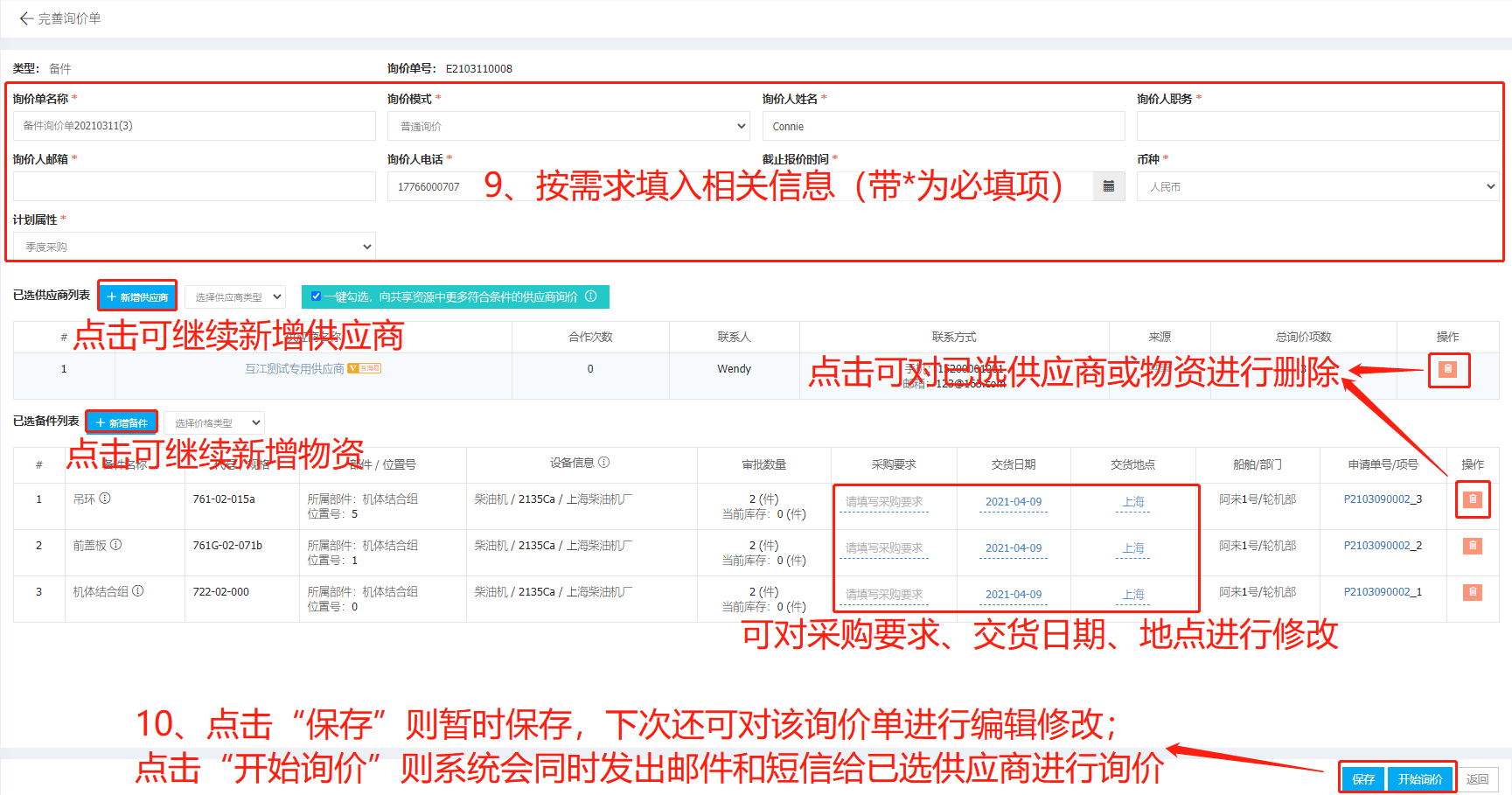Edit 采购要求 for the 机体结合组 row
The width and height of the screenshot is (1512, 795).
click(884, 595)
